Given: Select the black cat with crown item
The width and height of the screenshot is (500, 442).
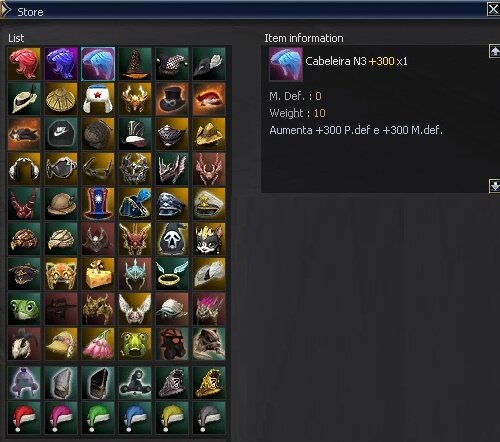Looking at the screenshot, I should (x=209, y=239).
